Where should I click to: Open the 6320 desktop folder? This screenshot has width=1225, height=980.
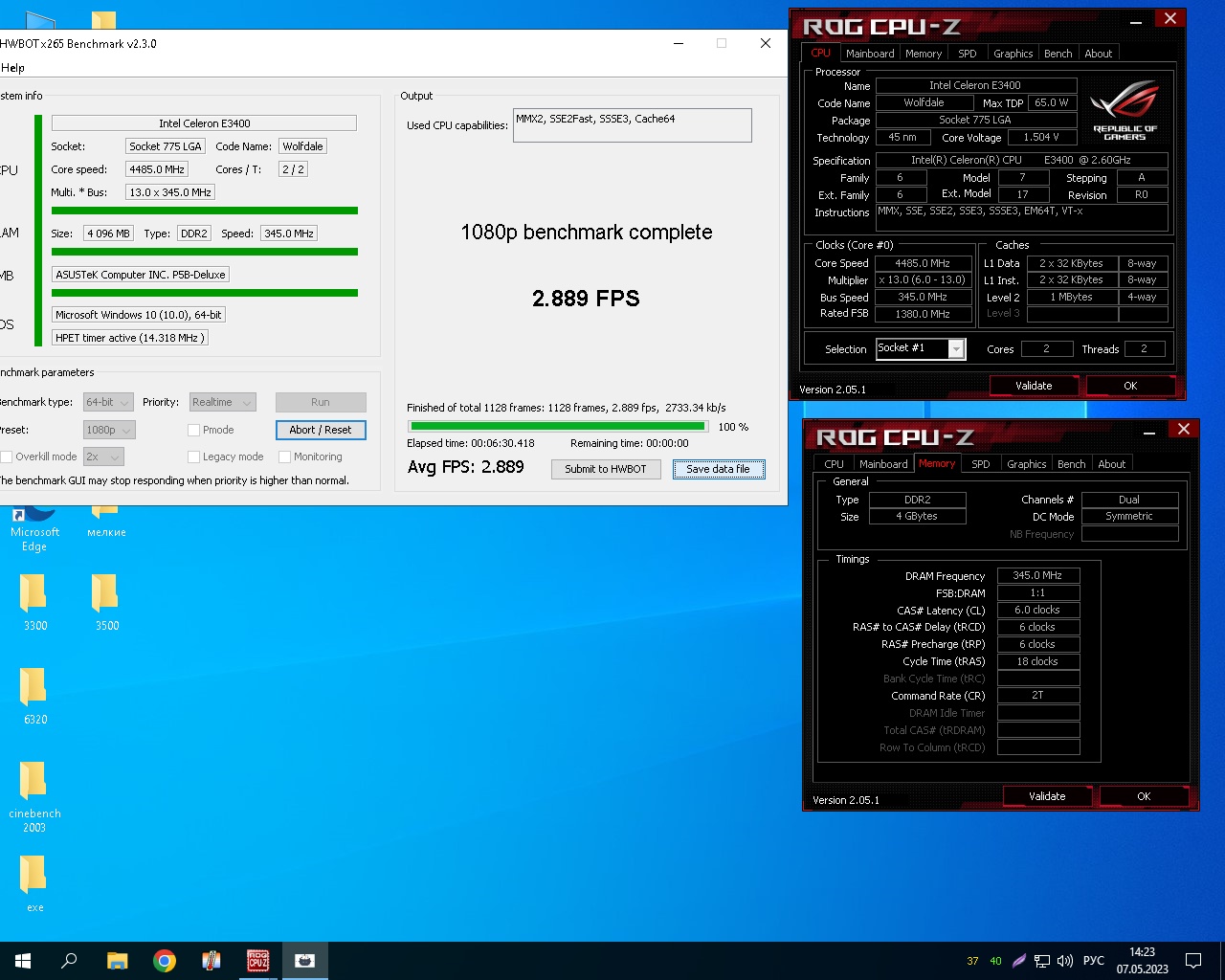34,696
